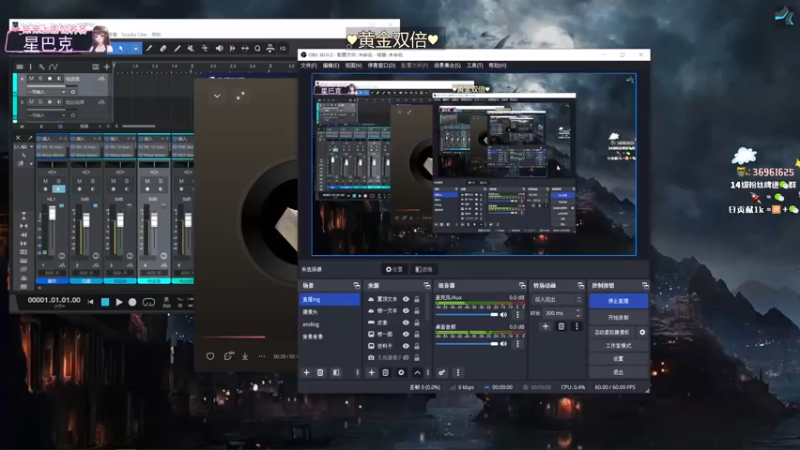Close the Studio One mixer with the X icon

click(x=18, y=138)
